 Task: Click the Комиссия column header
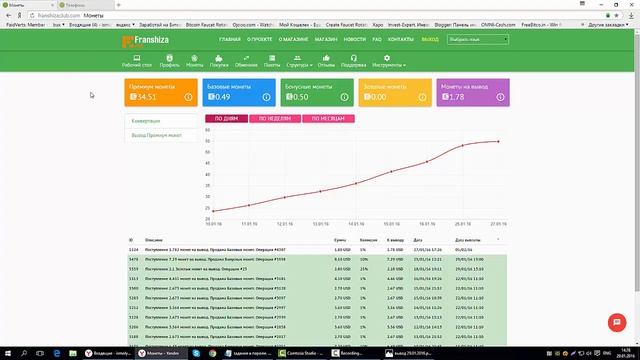[x=368, y=240]
